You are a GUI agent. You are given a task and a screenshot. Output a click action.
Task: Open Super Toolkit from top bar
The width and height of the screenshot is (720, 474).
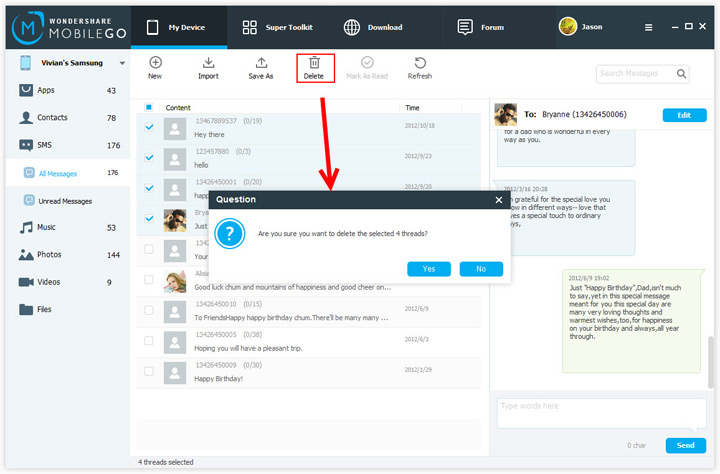pos(277,27)
